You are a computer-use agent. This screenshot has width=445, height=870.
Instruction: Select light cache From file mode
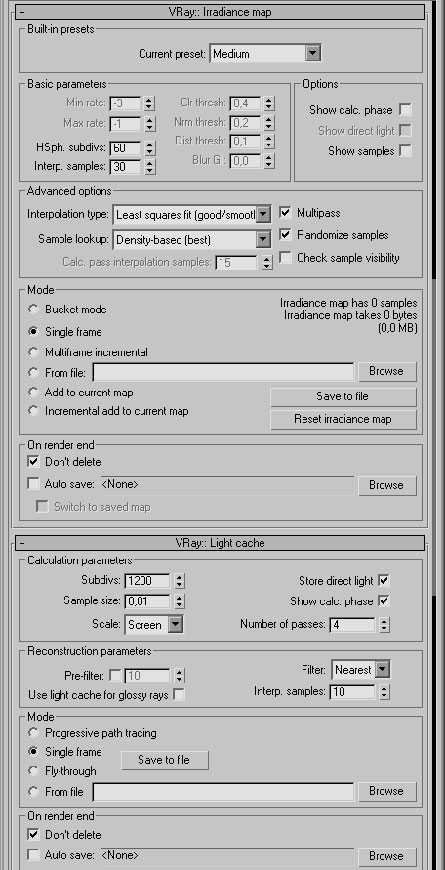tap(34, 792)
